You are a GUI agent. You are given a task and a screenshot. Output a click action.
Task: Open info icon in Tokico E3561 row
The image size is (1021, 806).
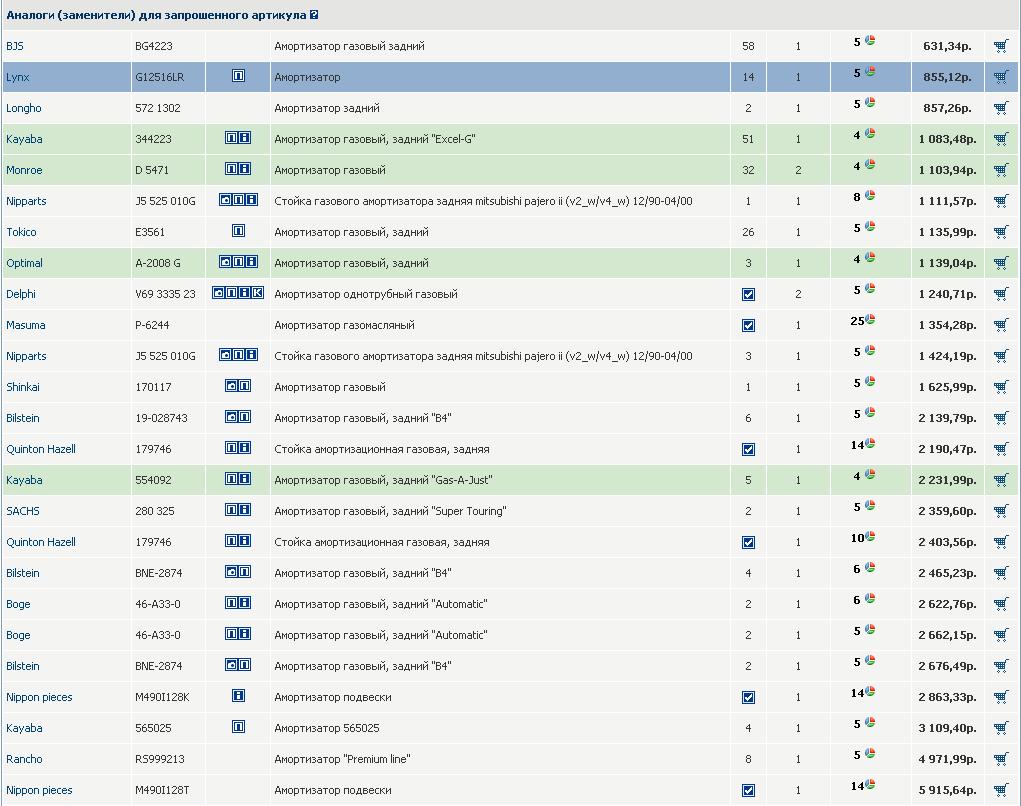pos(238,231)
